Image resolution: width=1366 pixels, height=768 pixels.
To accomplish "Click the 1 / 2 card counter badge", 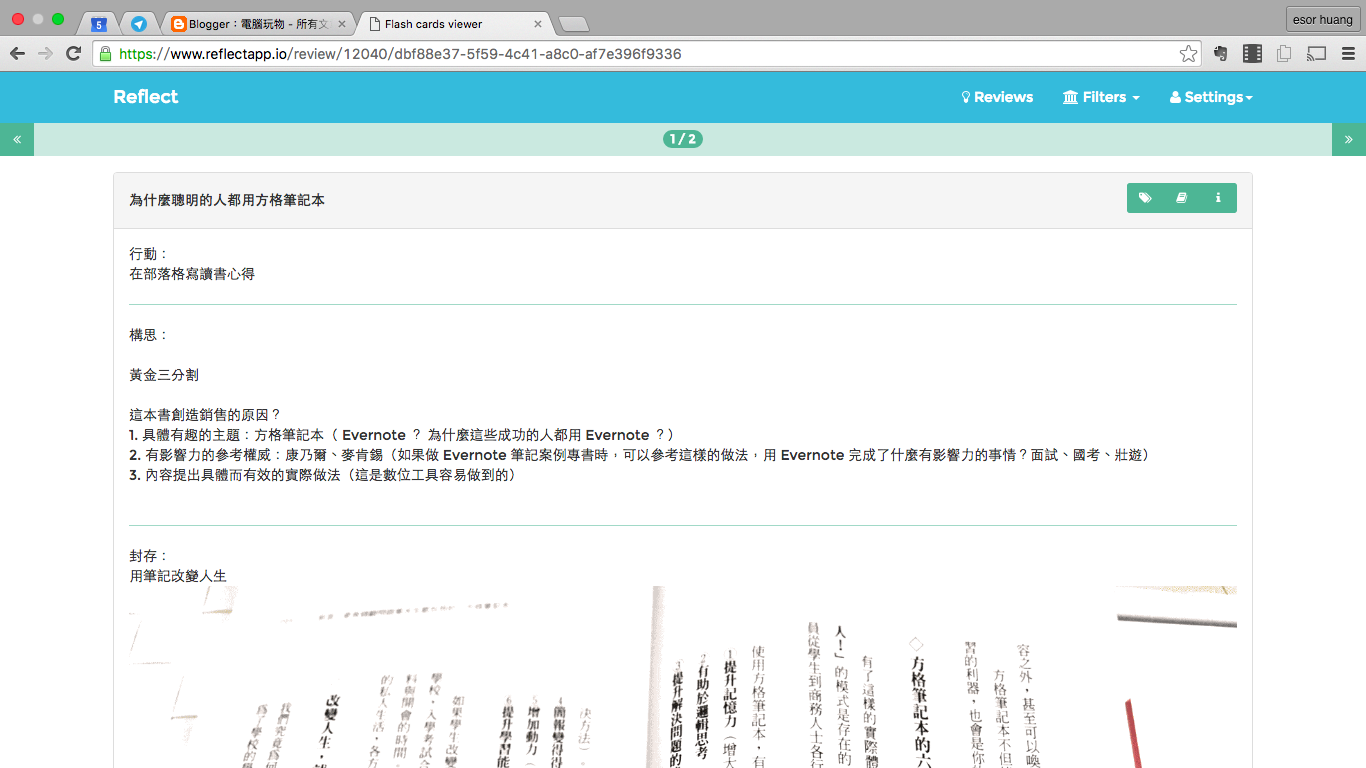I will pos(683,139).
